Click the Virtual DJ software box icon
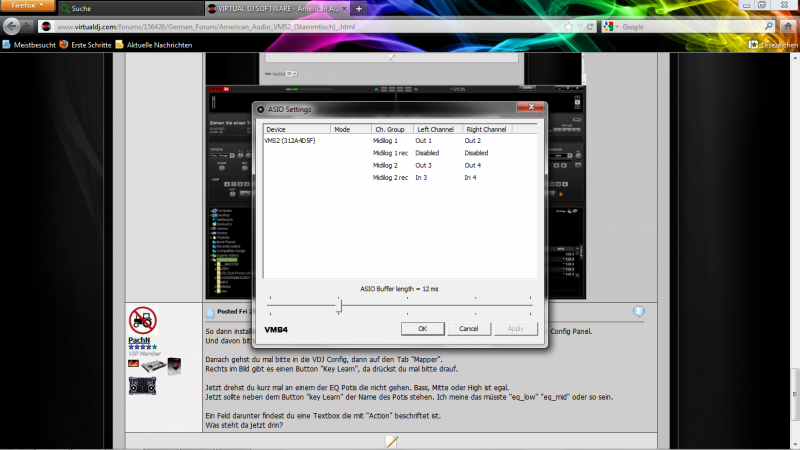Screen dimensions: 800x450 (174, 366)
